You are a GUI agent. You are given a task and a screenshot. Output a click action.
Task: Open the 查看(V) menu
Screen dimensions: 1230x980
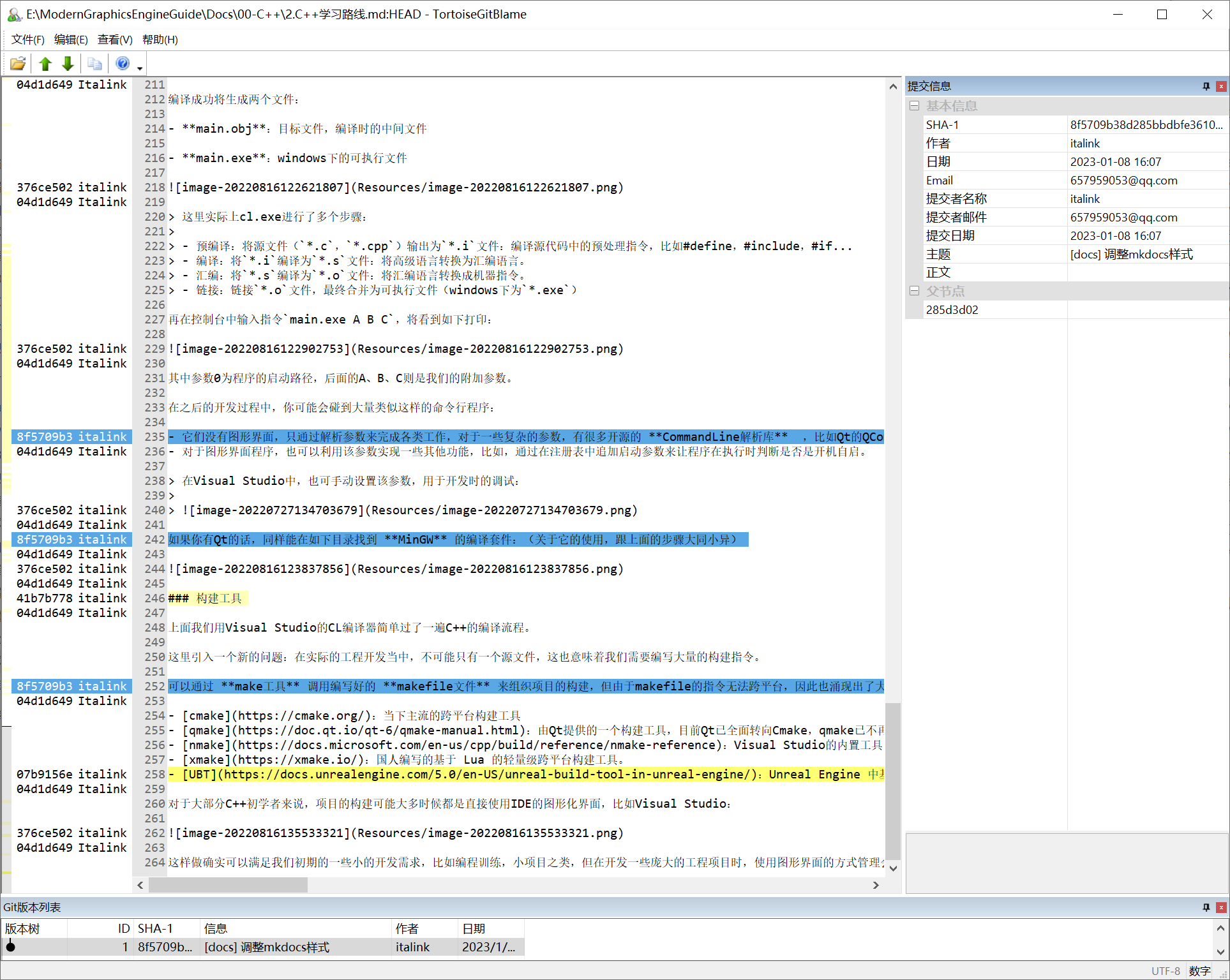pyautogui.click(x=115, y=40)
